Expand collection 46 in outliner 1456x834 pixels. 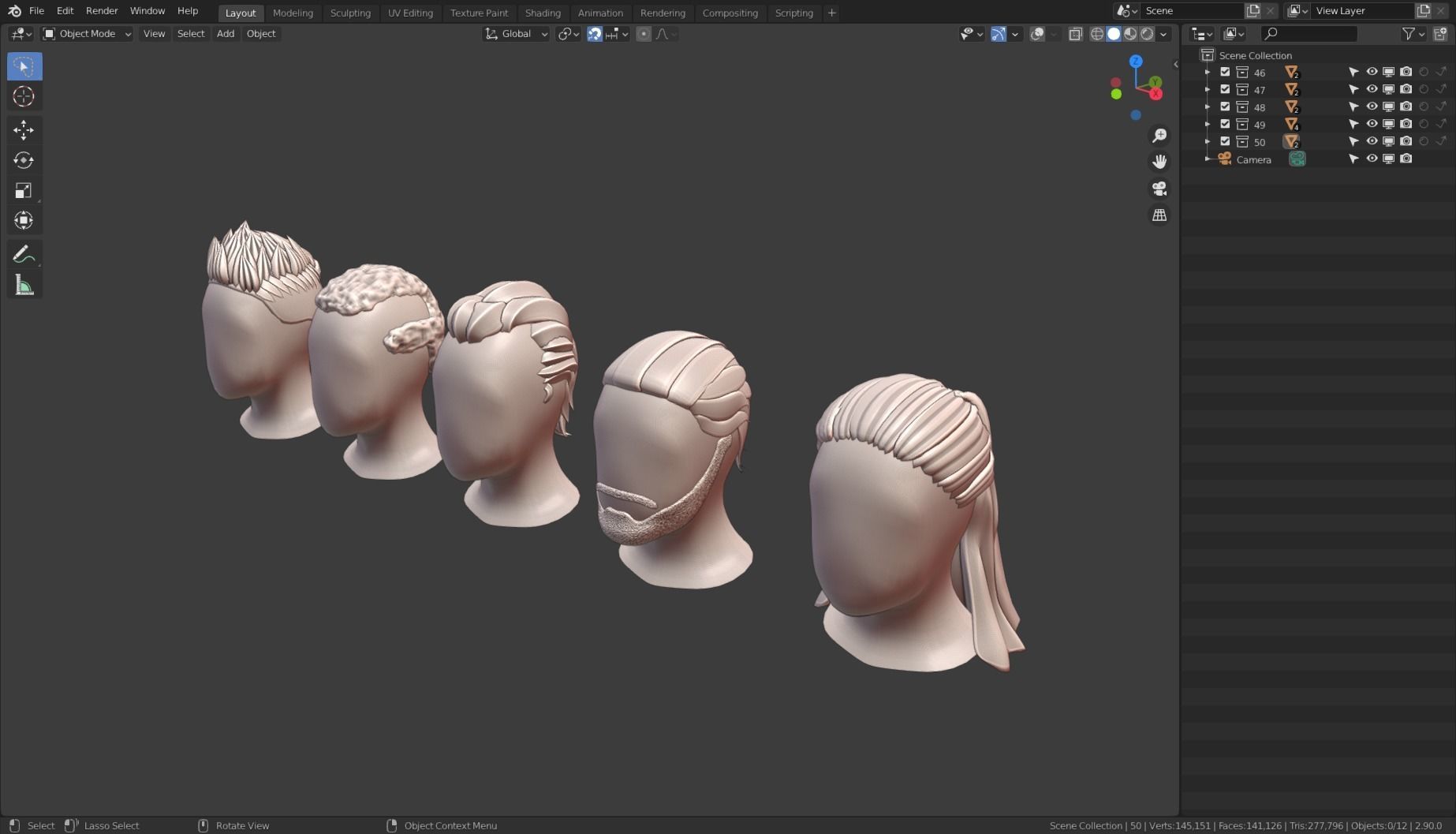pos(1207,72)
